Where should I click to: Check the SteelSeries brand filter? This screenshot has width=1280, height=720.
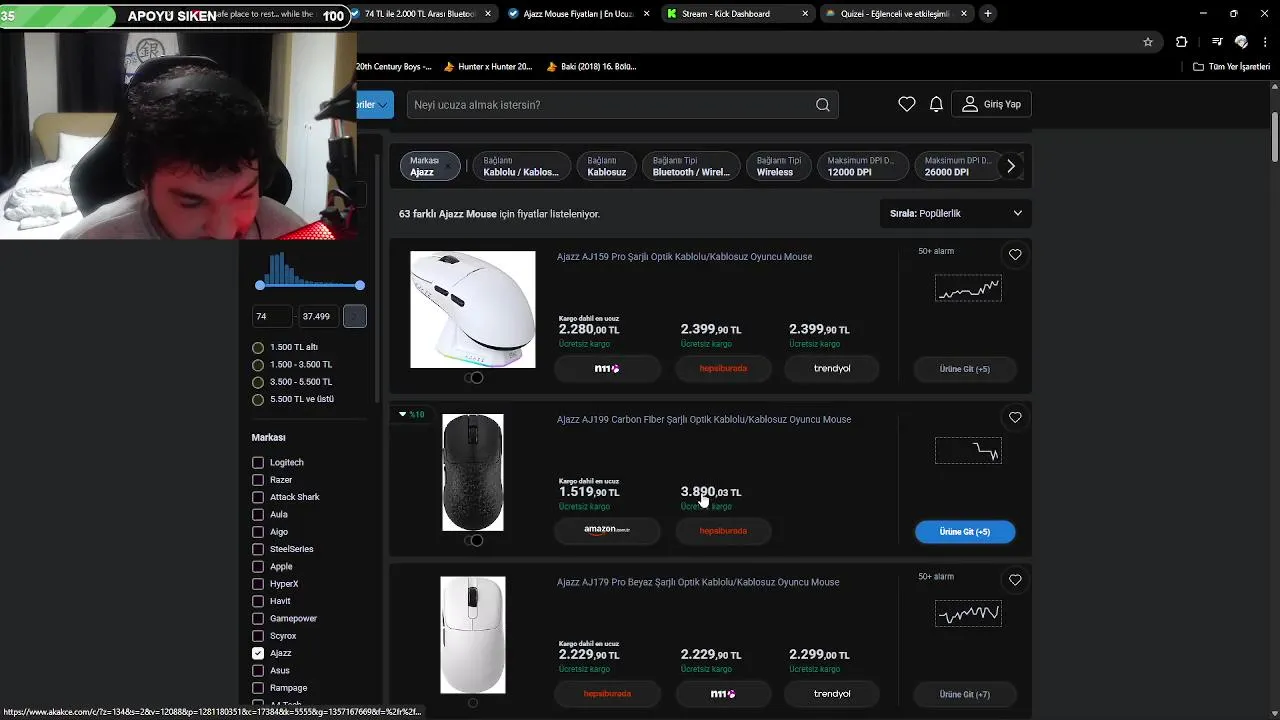[258, 549]
